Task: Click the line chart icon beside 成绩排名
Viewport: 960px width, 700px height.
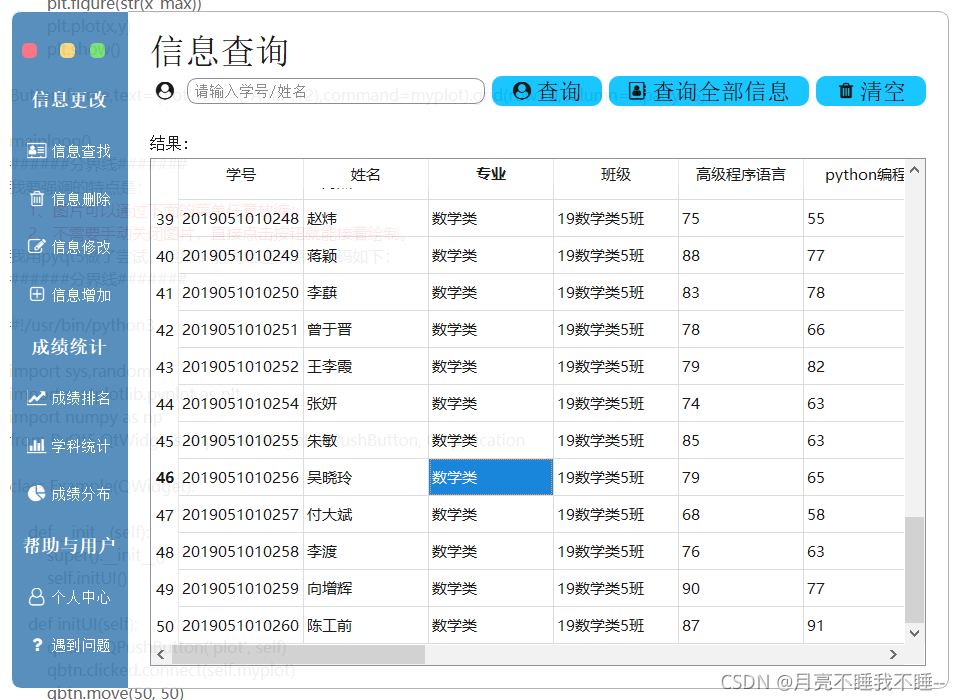Action: pyautogui.click(x=37, y=398)
